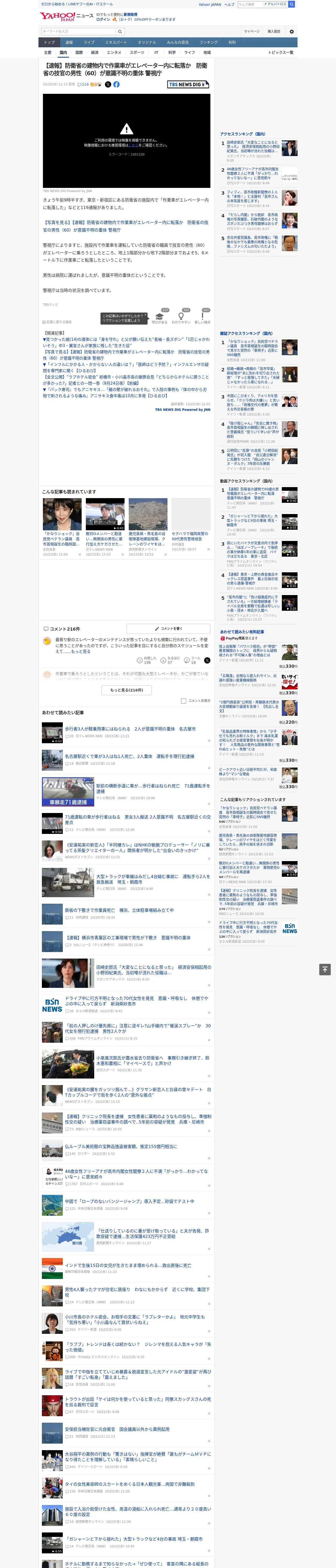Open 大型トラックが車線はみだし article link
The width and height of the screenshot is (336, 1568).
[x=153, y=880]
